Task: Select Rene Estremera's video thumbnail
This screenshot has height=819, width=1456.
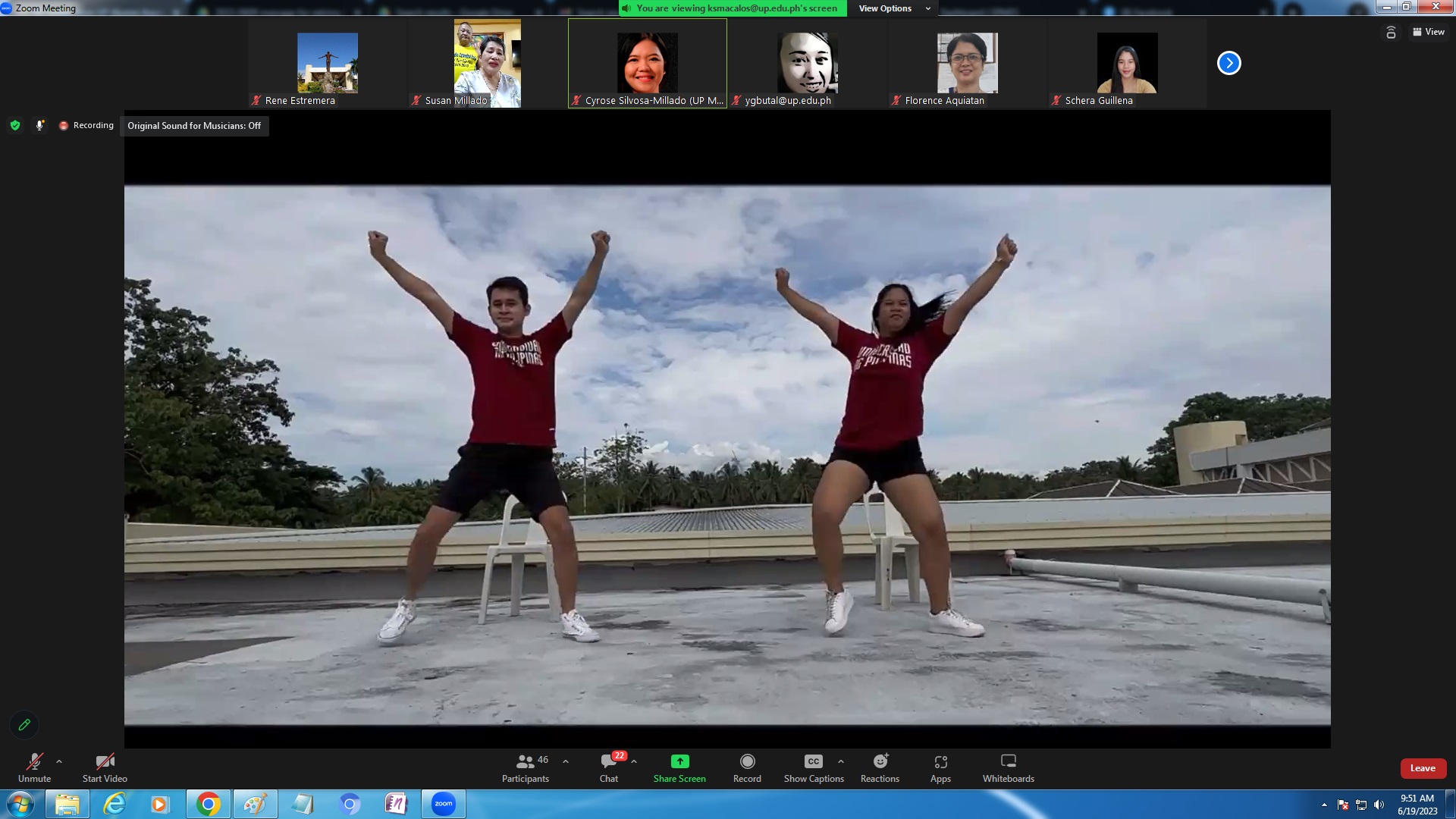Action: point(328,64)
